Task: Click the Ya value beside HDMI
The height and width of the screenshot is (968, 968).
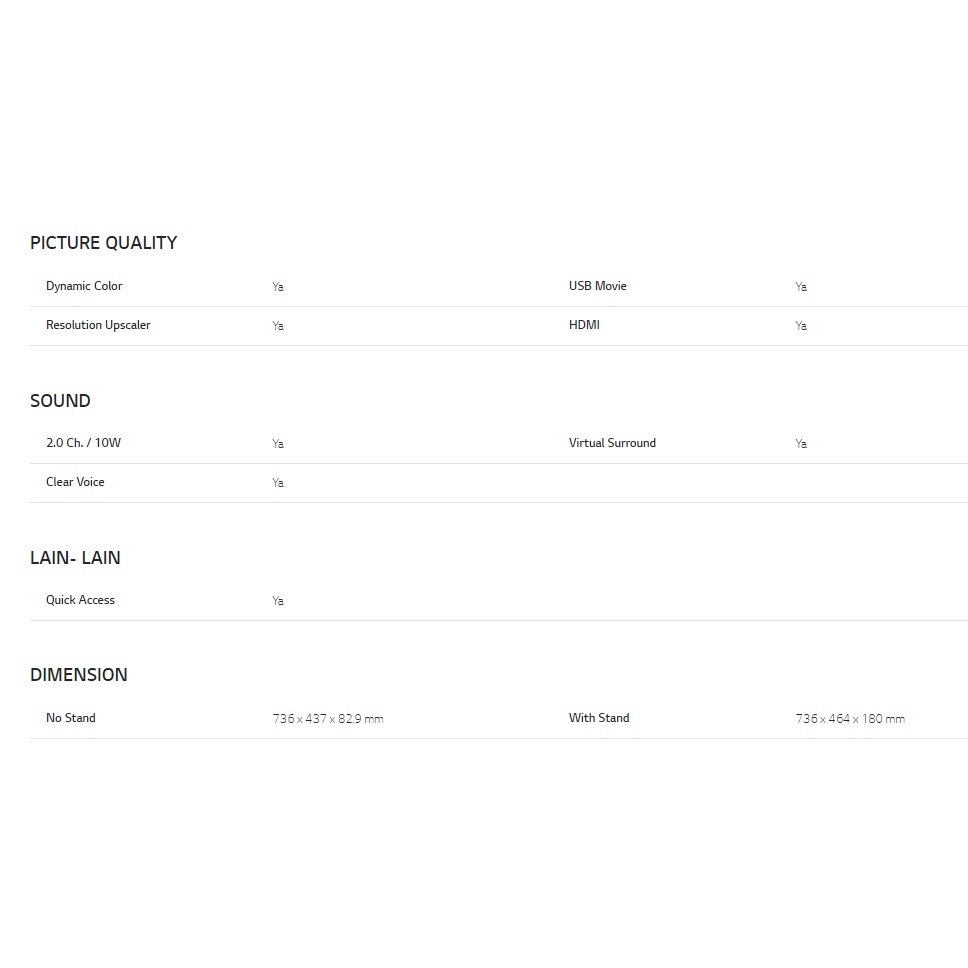Action: pyautogui.click(x=801, y=326)
